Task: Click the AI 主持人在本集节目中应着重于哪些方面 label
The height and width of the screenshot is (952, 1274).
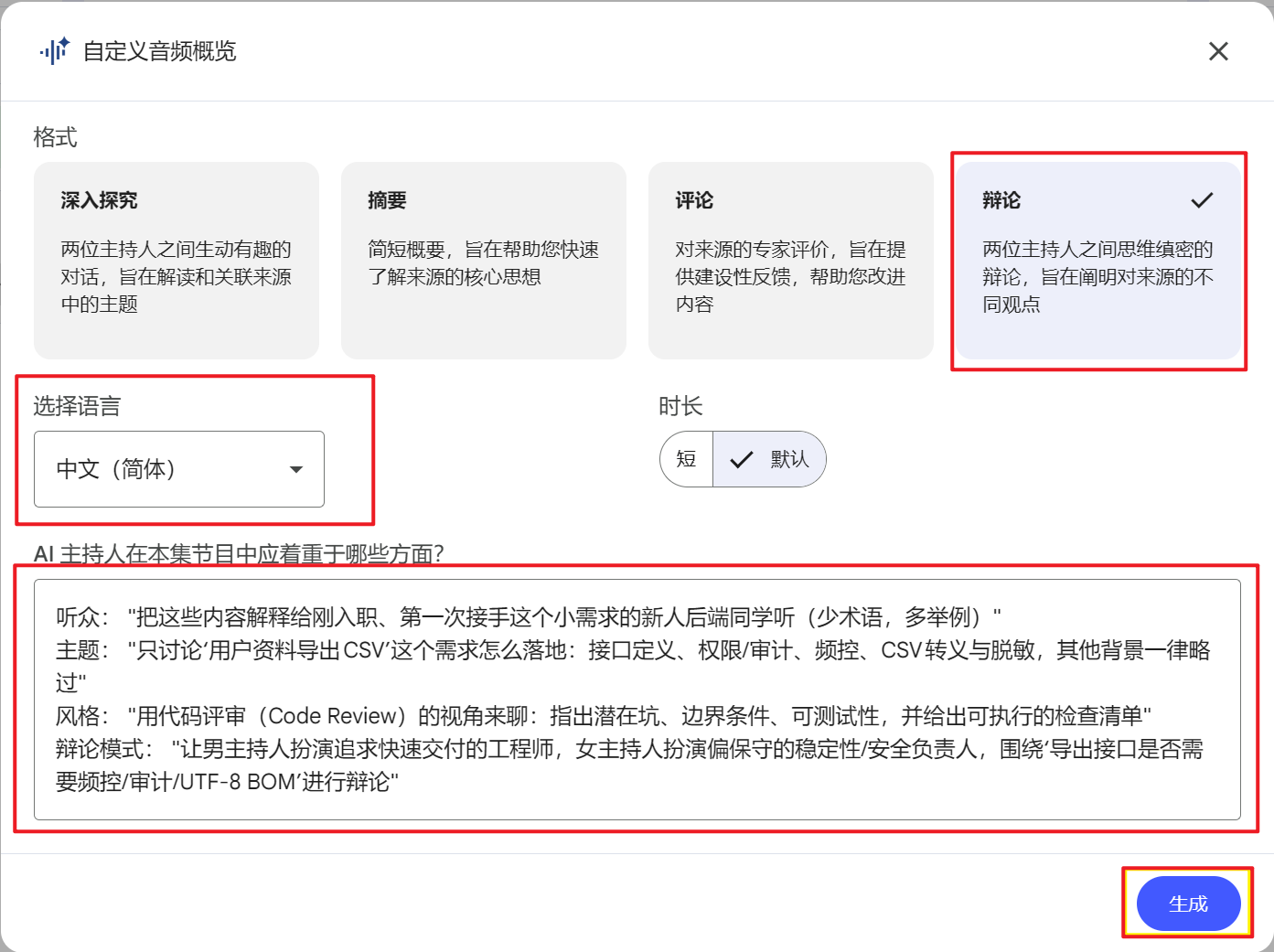Action: pos(239,553)
